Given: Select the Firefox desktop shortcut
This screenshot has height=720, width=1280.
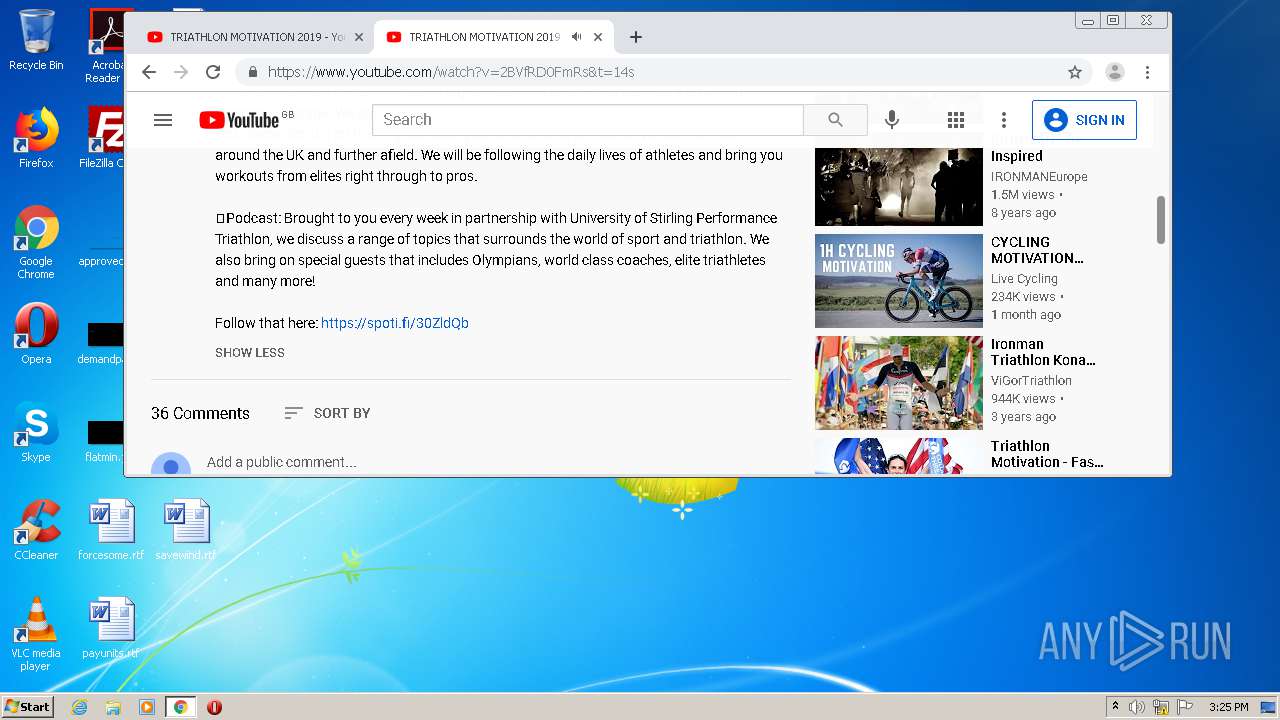Looking at the screenshot, I should point(36,138).
